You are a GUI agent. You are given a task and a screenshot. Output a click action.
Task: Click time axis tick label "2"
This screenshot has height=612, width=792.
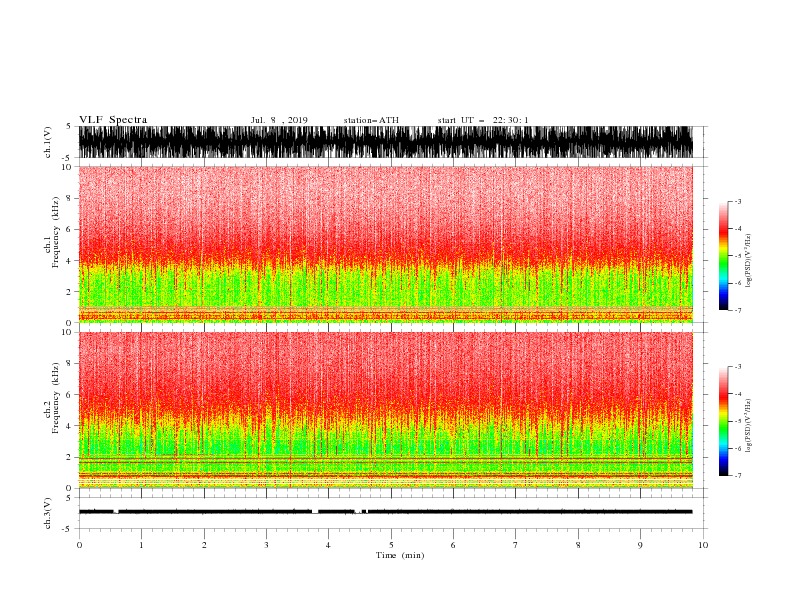pos(204,545)
